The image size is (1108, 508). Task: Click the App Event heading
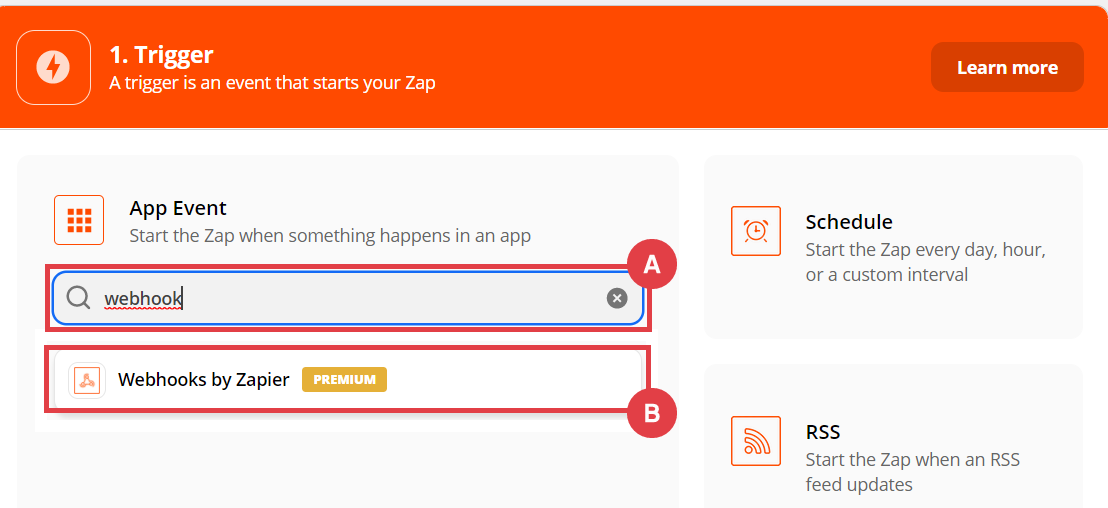pyautogui.click(x=178, y=208)
